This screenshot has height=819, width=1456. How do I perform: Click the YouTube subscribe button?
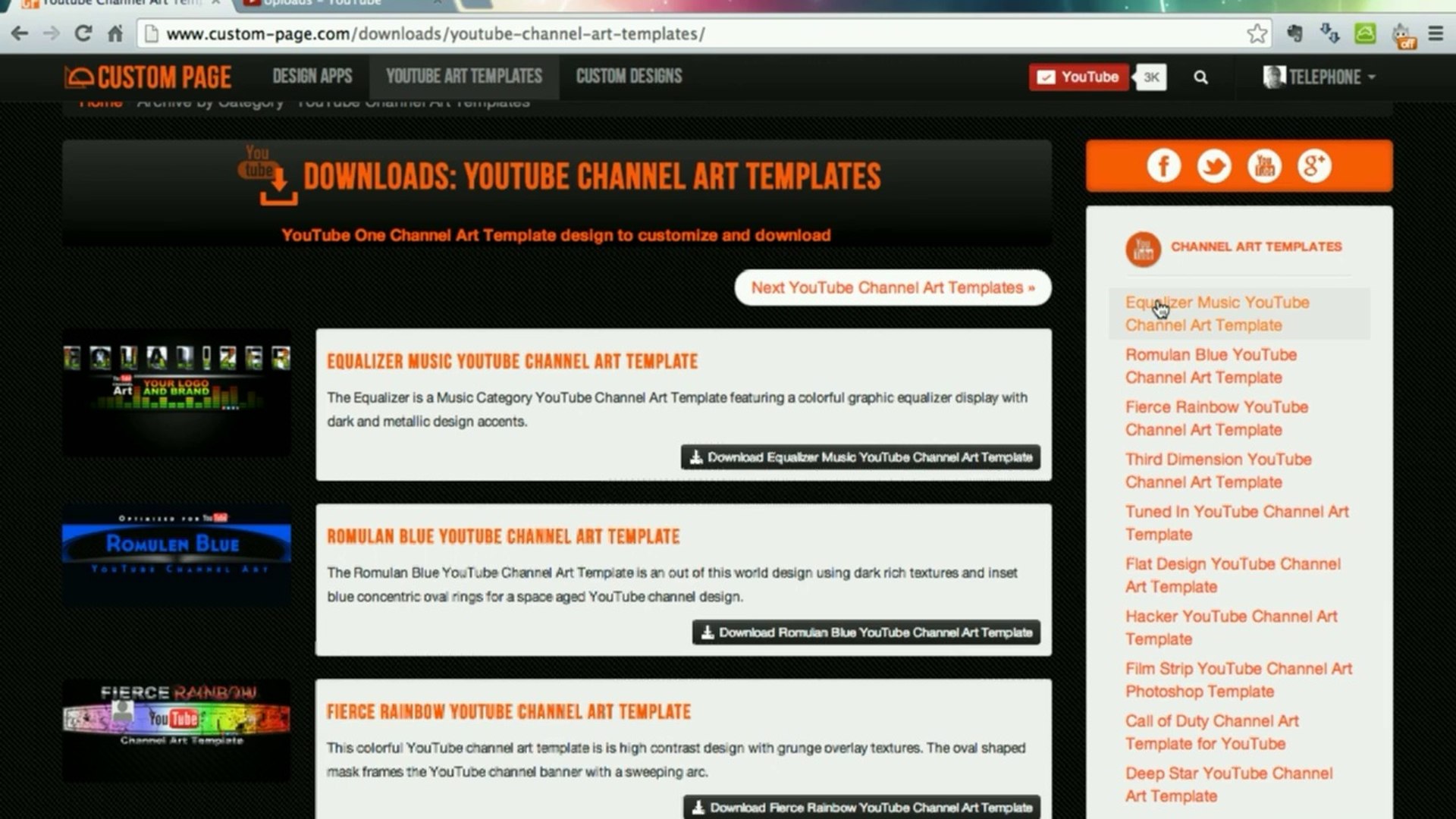(1078, 77)
